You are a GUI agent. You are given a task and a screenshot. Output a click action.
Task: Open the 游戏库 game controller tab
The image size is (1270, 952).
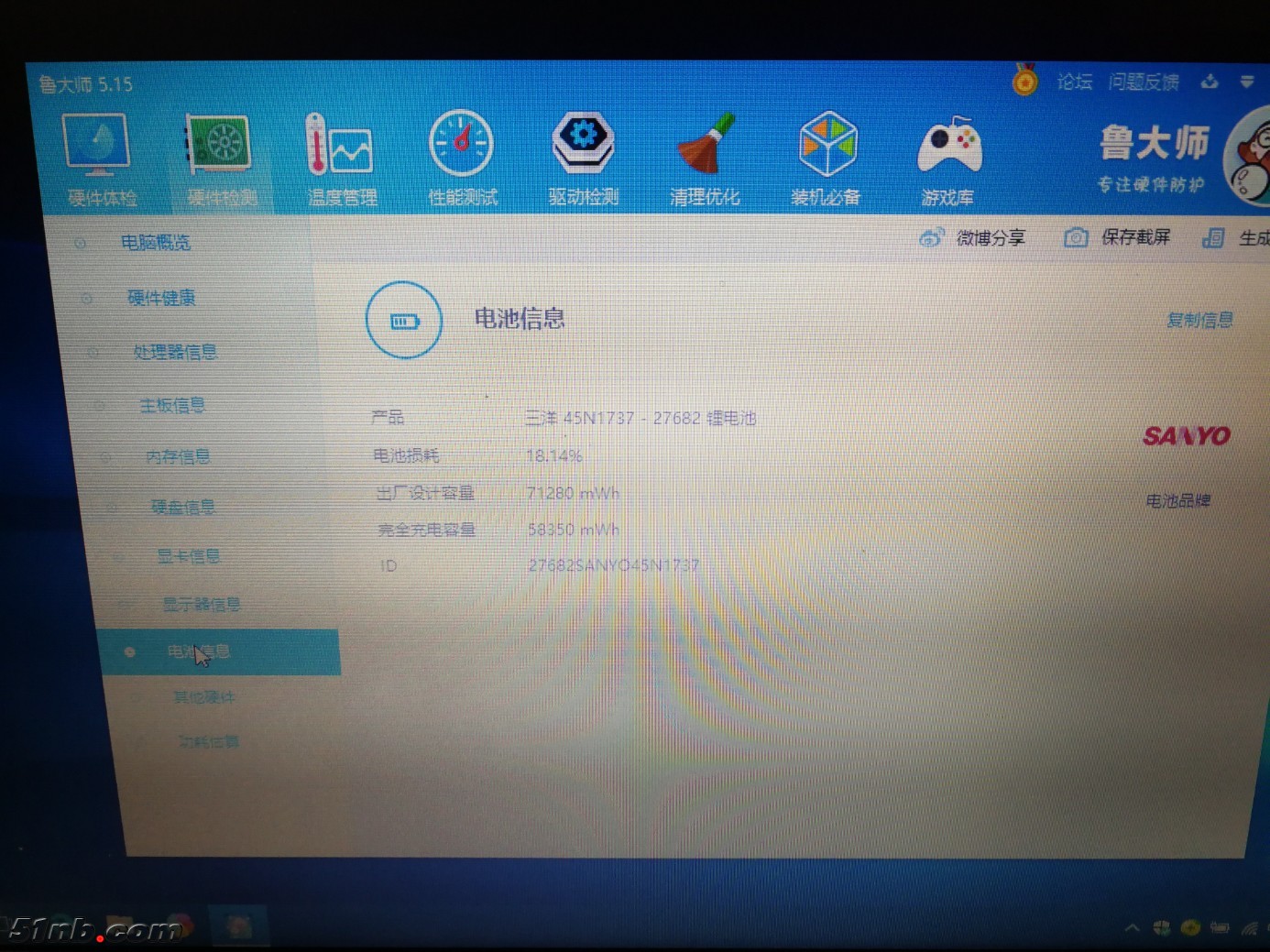948,160
